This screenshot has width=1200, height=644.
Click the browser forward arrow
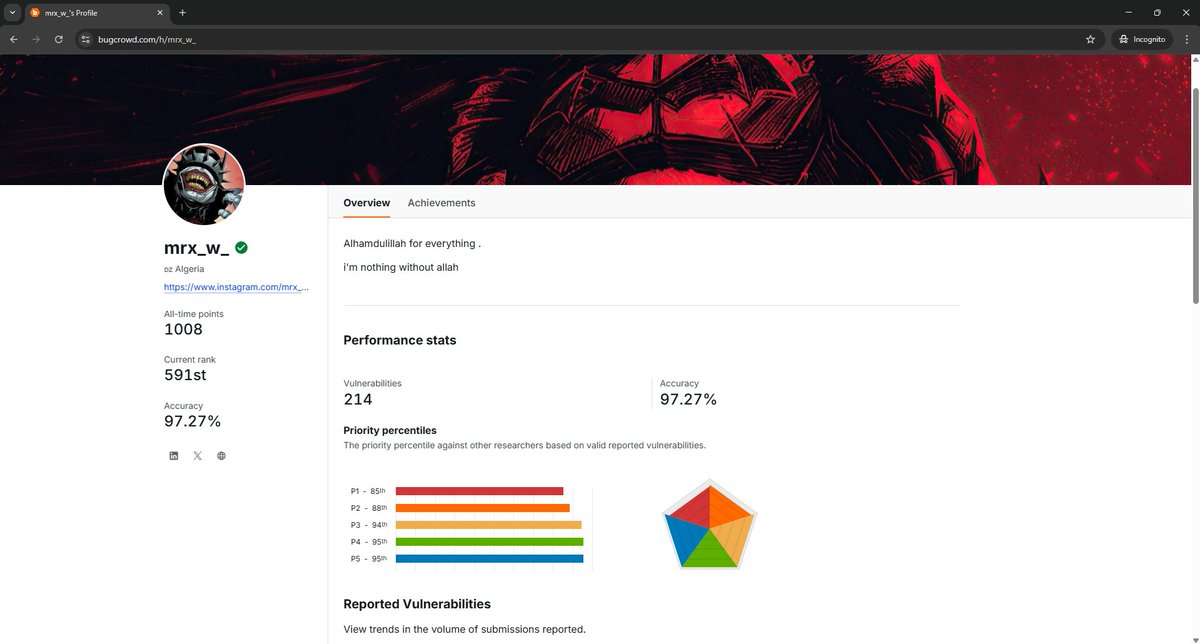36,39
